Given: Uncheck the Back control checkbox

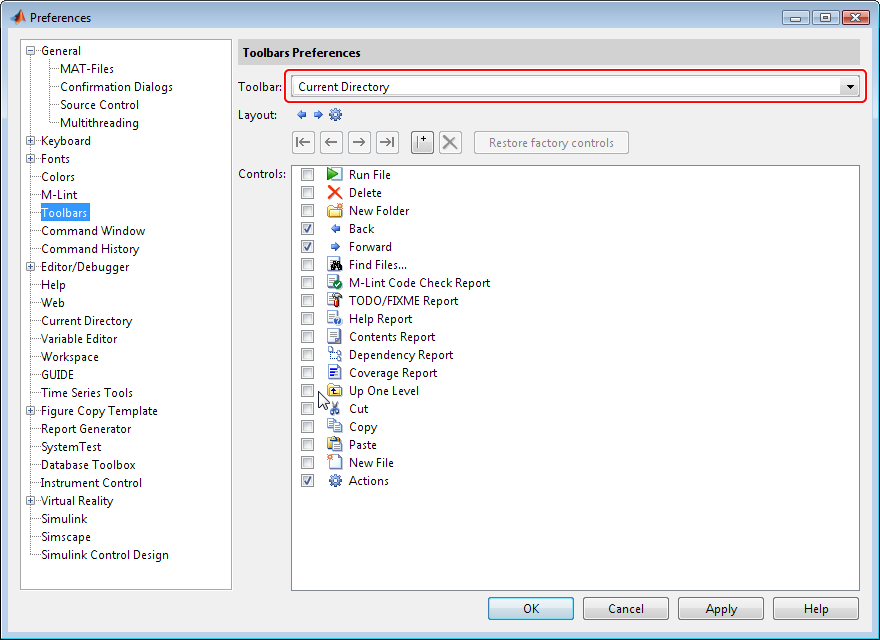Looking at the screenshot, I should (x=308, y=229).
